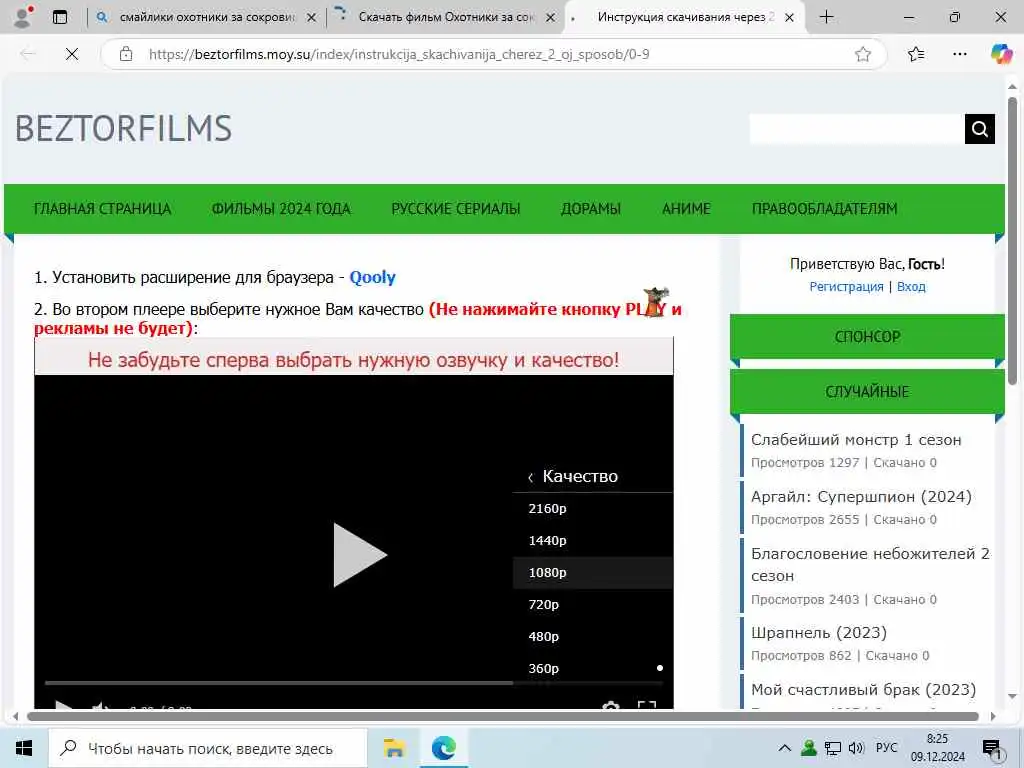Open ФИЛЬМЫ 2024 ГОДА menu item

pyautogui.click(x=281, y=209)
